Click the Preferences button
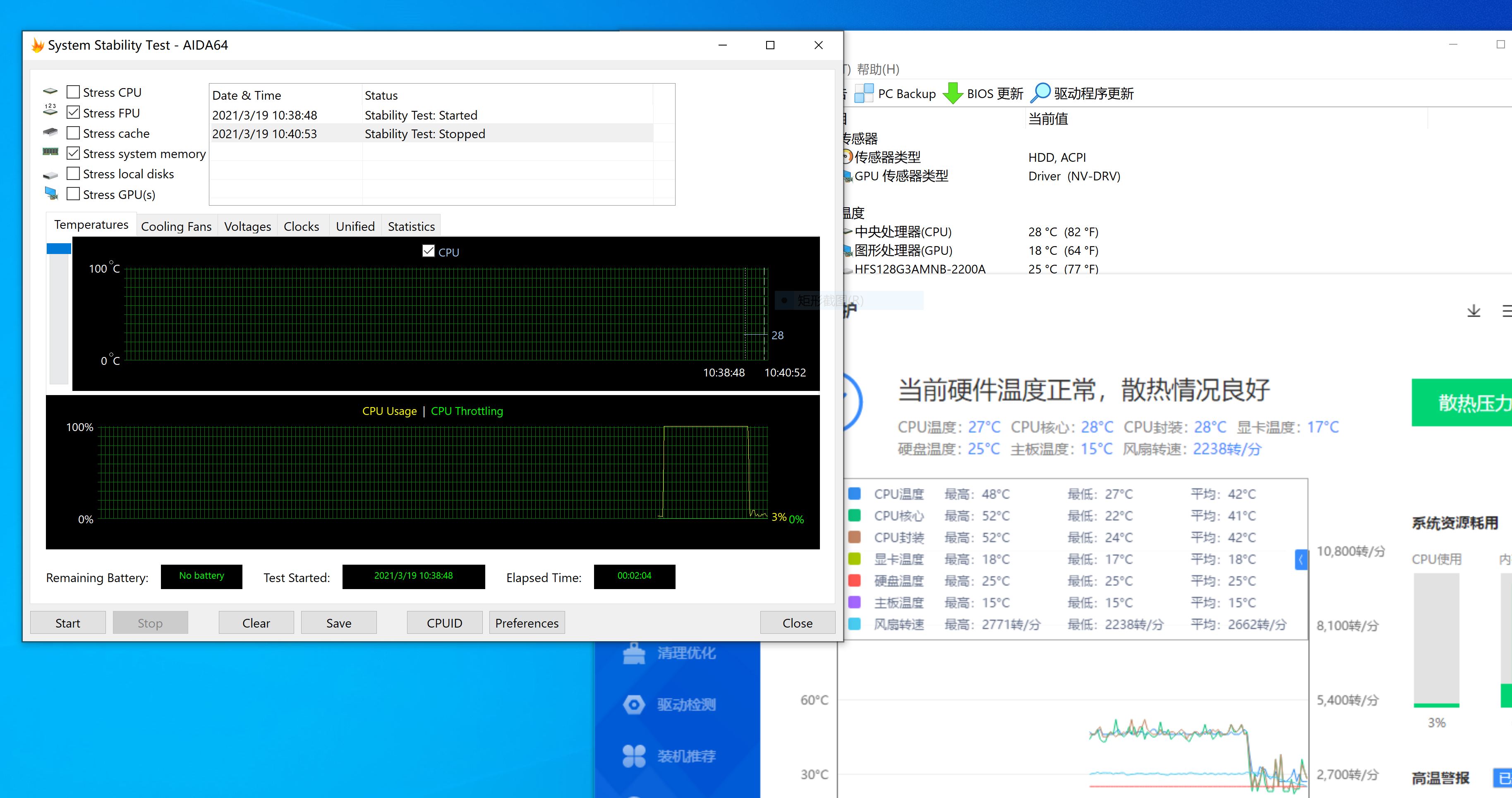The height and width of the screenshot is (798, 1512). click(527, 623)
